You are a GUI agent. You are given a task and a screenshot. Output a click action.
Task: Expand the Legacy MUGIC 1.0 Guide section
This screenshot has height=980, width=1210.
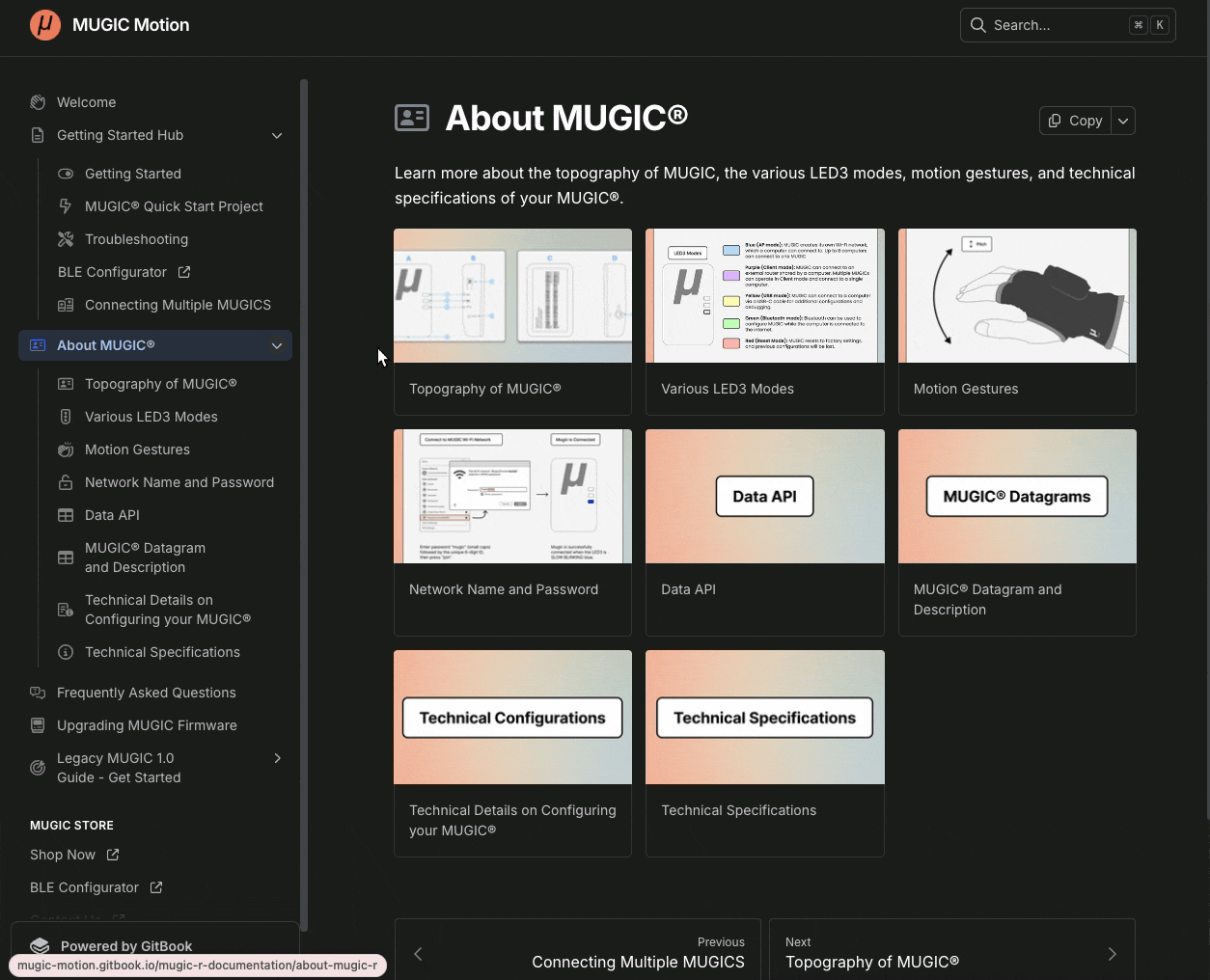[277, 758]
